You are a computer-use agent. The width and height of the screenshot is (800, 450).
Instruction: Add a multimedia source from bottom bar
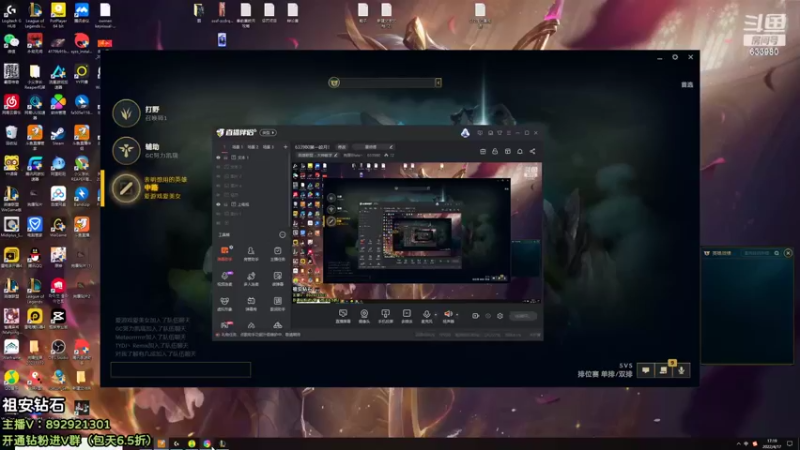point(407,316)
